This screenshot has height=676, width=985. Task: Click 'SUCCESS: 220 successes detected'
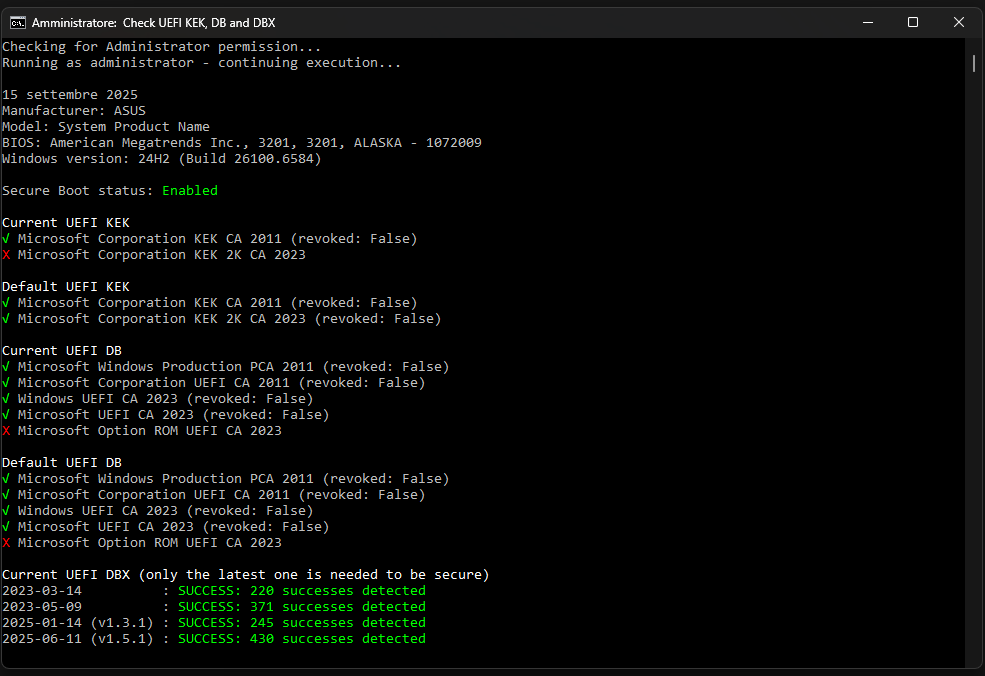pyautogui.click(x=302, y=591)
